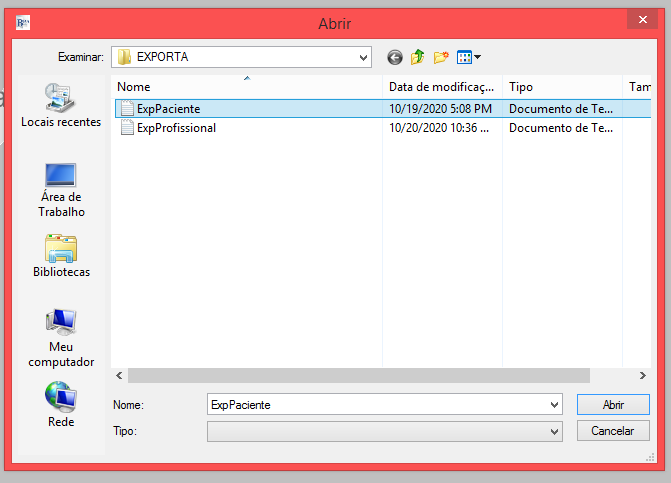Open Rede network location
Image resolution: width=671 pixels, height=483 pixels.
tap(61, 406)
